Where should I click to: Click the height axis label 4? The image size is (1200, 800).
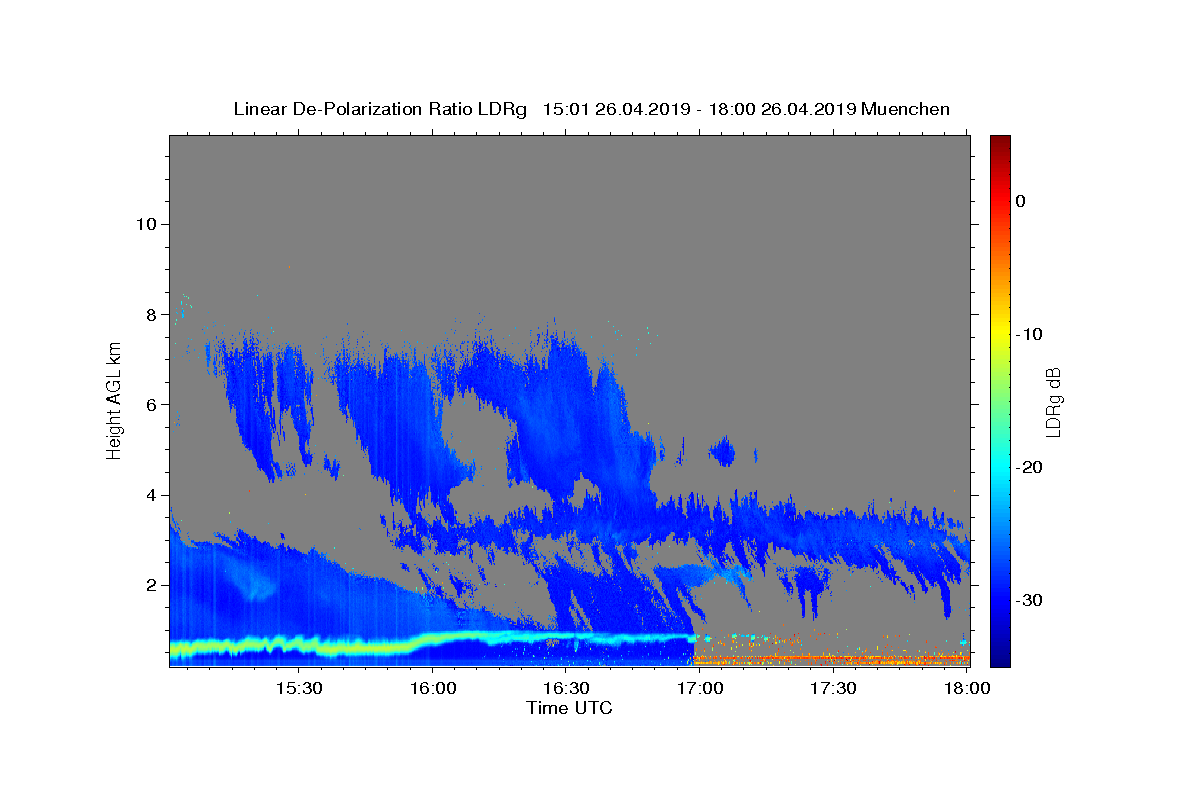[x=150, y=495]
